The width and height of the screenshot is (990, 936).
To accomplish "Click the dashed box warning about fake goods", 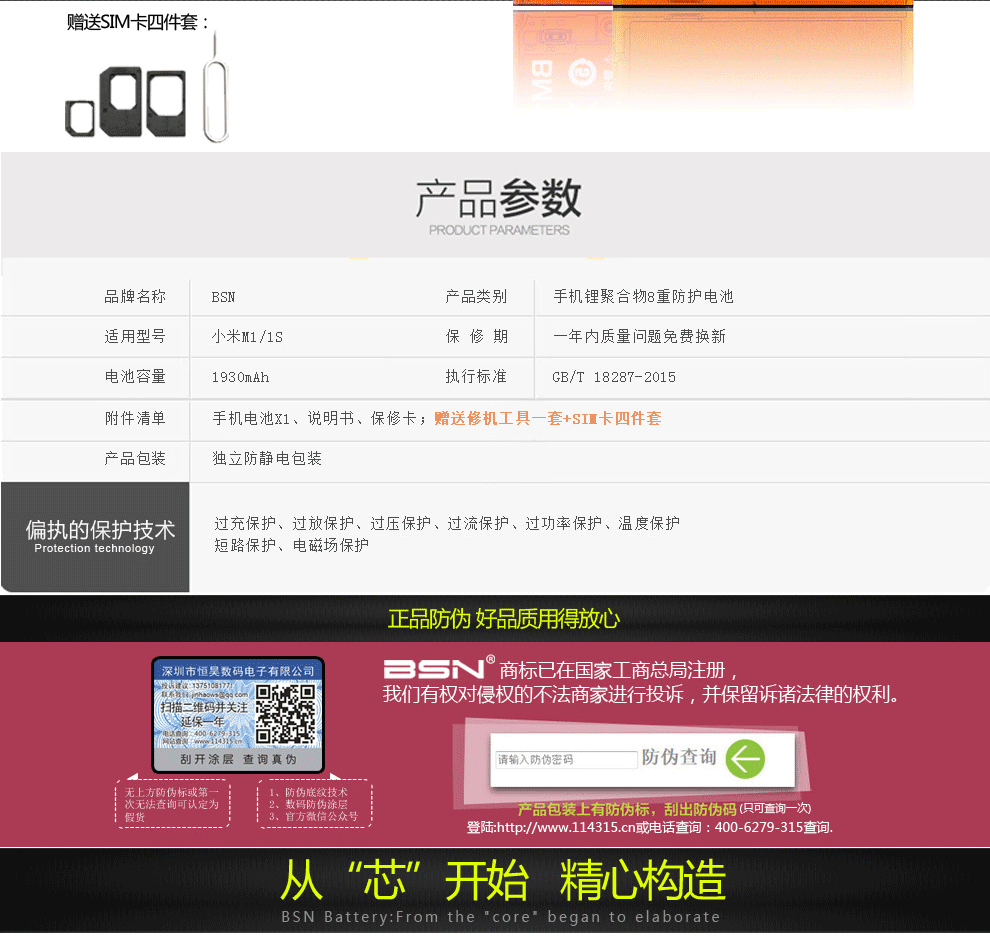I will [x=172, y=804].
